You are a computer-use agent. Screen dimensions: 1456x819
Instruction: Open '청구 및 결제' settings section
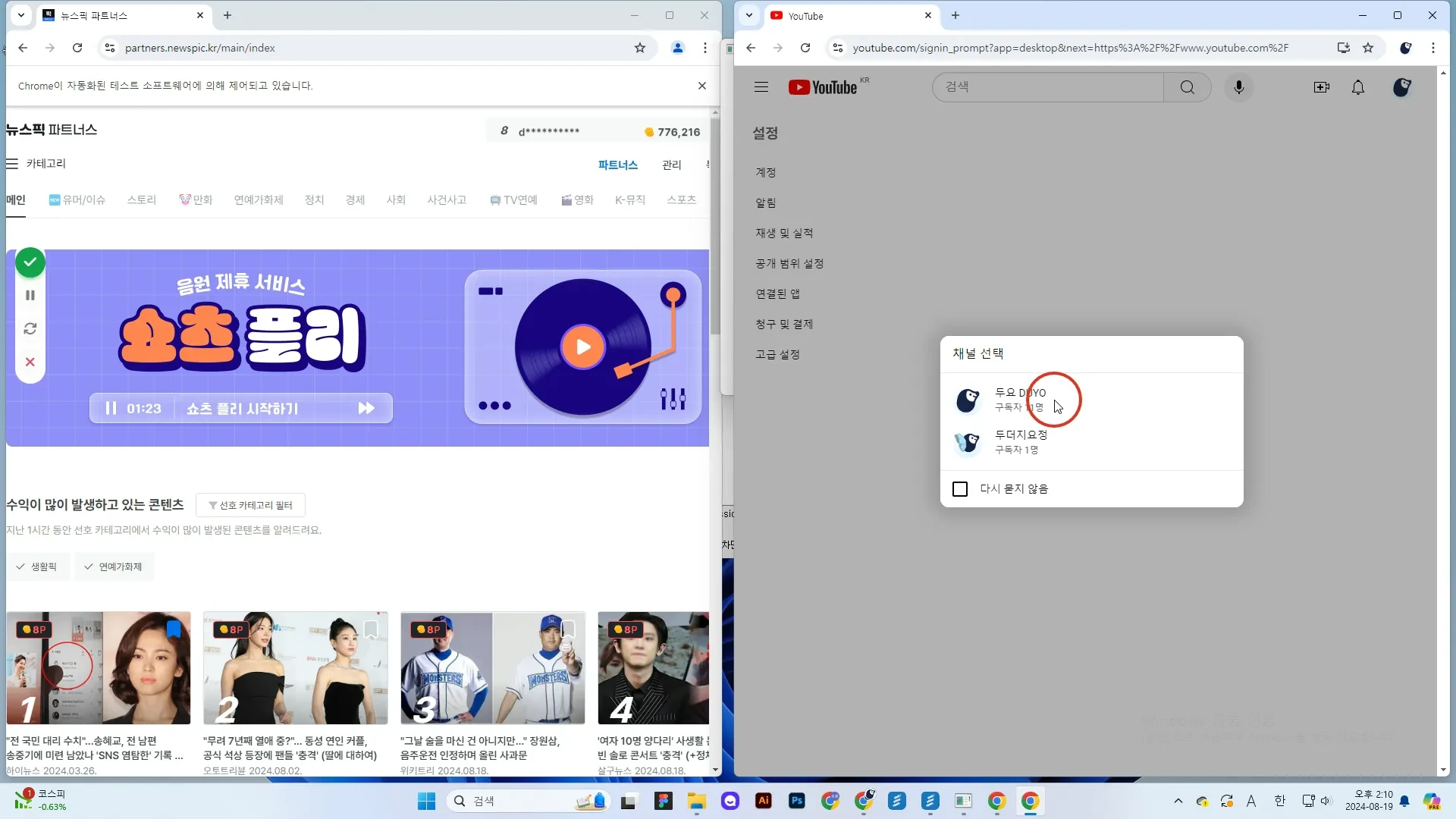[x=784, y=324]
